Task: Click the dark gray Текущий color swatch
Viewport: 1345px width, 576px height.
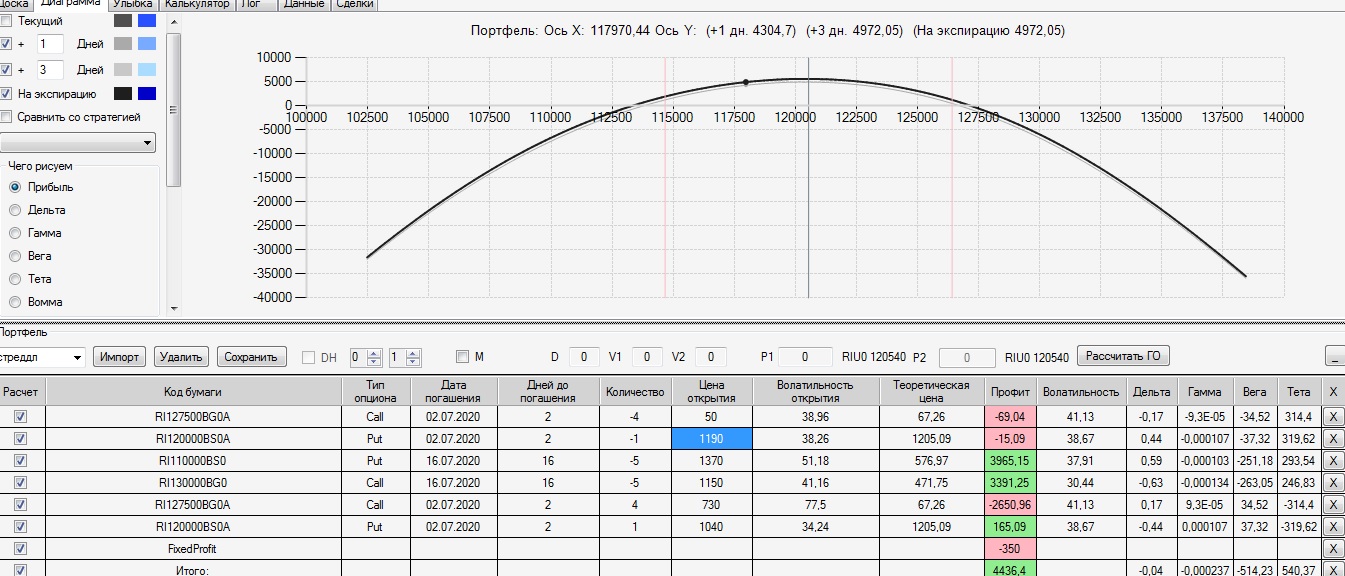Action: [123, 20]
